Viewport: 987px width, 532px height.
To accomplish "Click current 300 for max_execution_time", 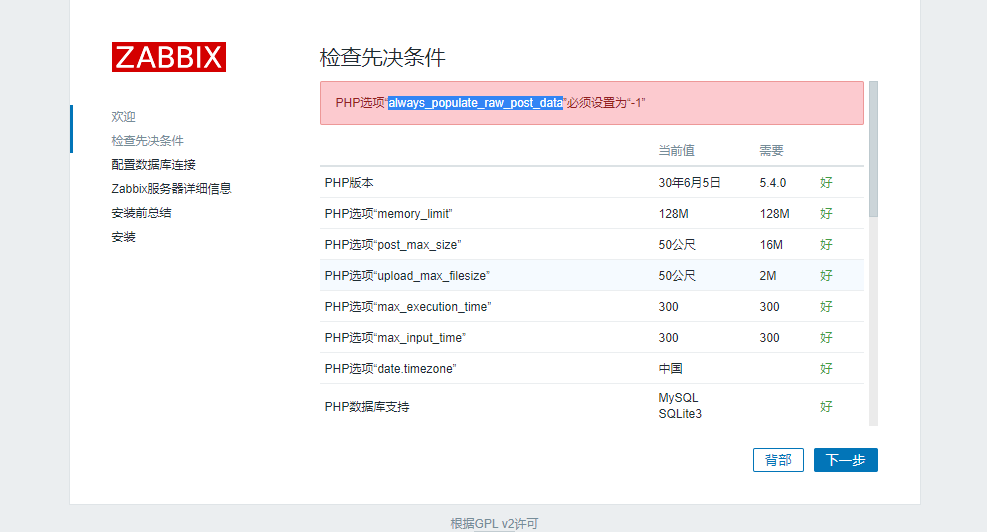I will click(x=668, y=307).
